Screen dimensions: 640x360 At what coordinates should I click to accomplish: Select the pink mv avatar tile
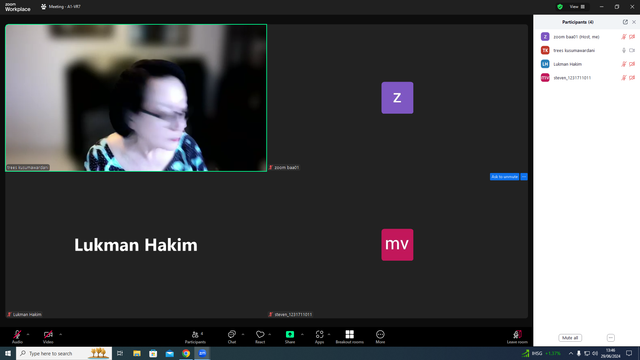click(397, 245)
